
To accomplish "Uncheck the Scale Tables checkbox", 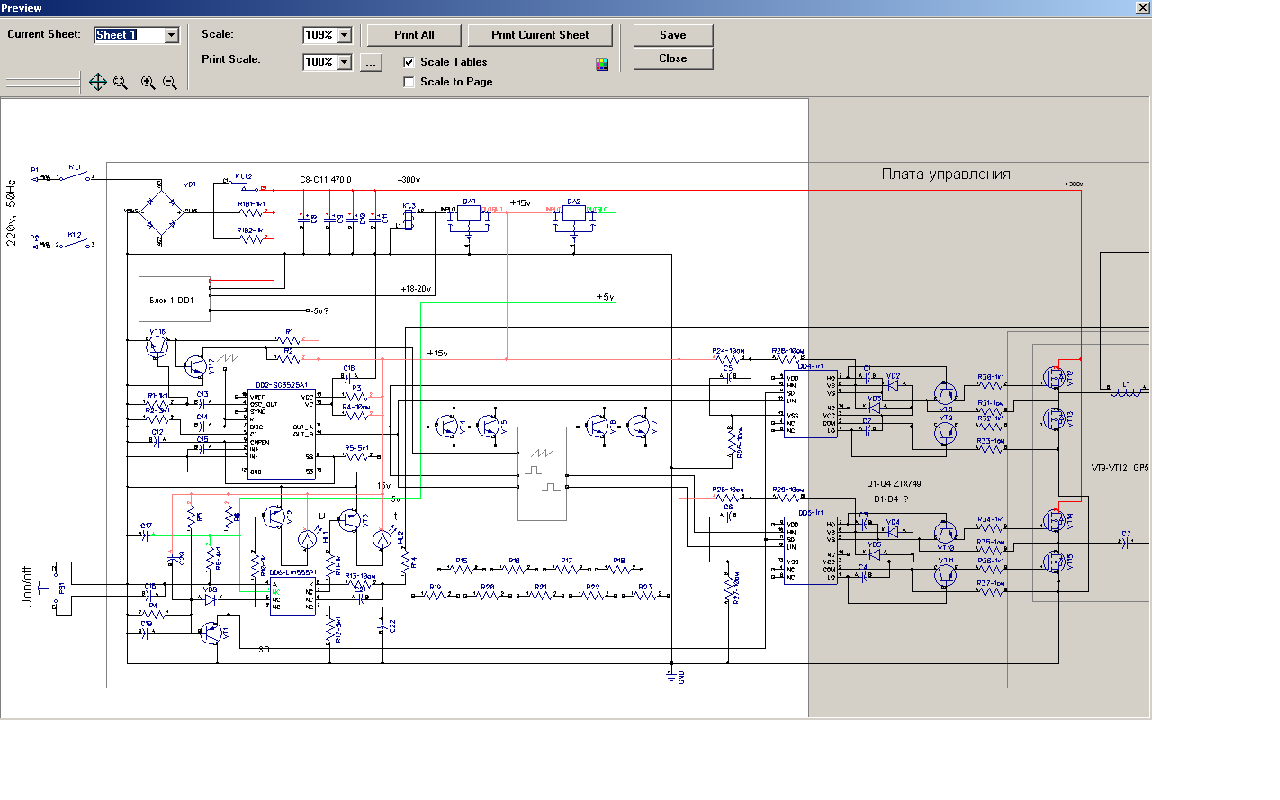I will 408,62.
